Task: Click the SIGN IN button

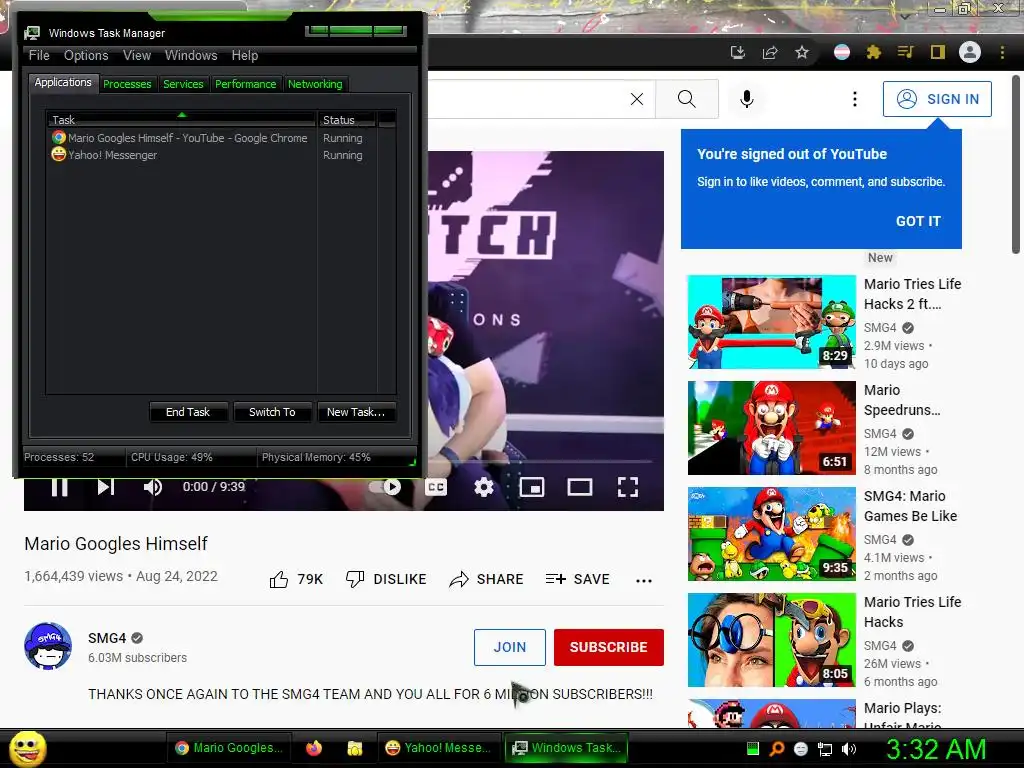Action: [937, 99]
